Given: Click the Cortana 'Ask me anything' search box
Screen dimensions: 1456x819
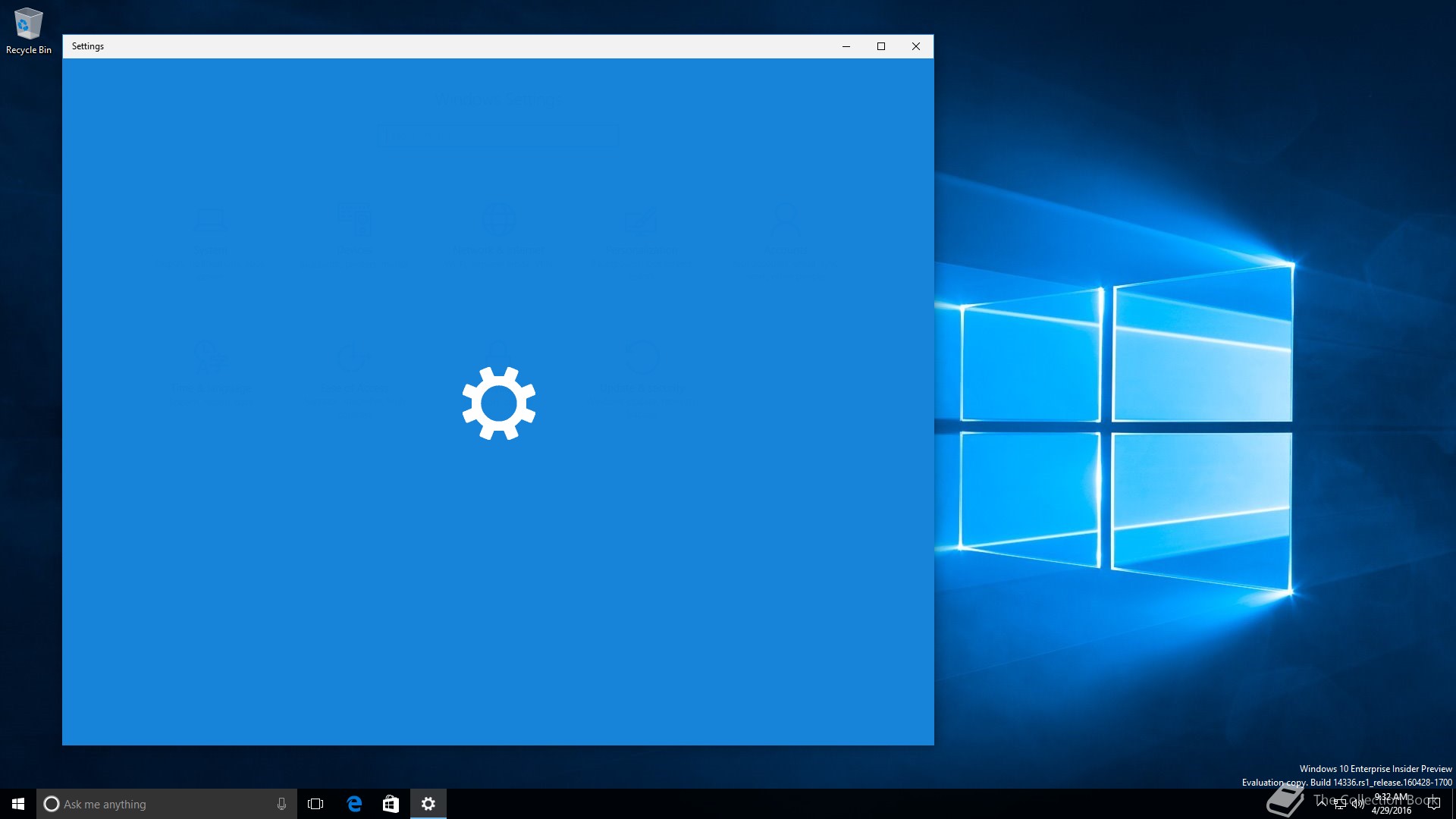Looking at the screenshot, I should click(167, 804).
